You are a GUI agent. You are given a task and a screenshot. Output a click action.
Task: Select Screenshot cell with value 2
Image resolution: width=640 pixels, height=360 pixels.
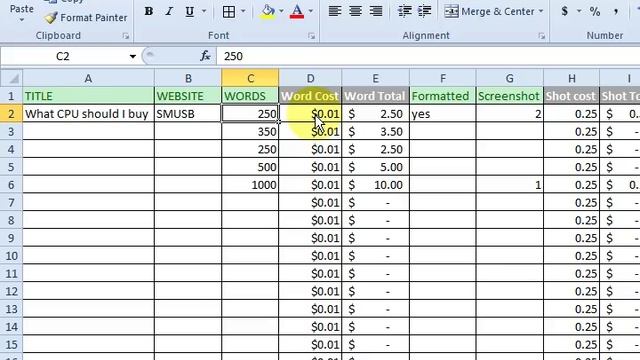click(x=509, y=114)
